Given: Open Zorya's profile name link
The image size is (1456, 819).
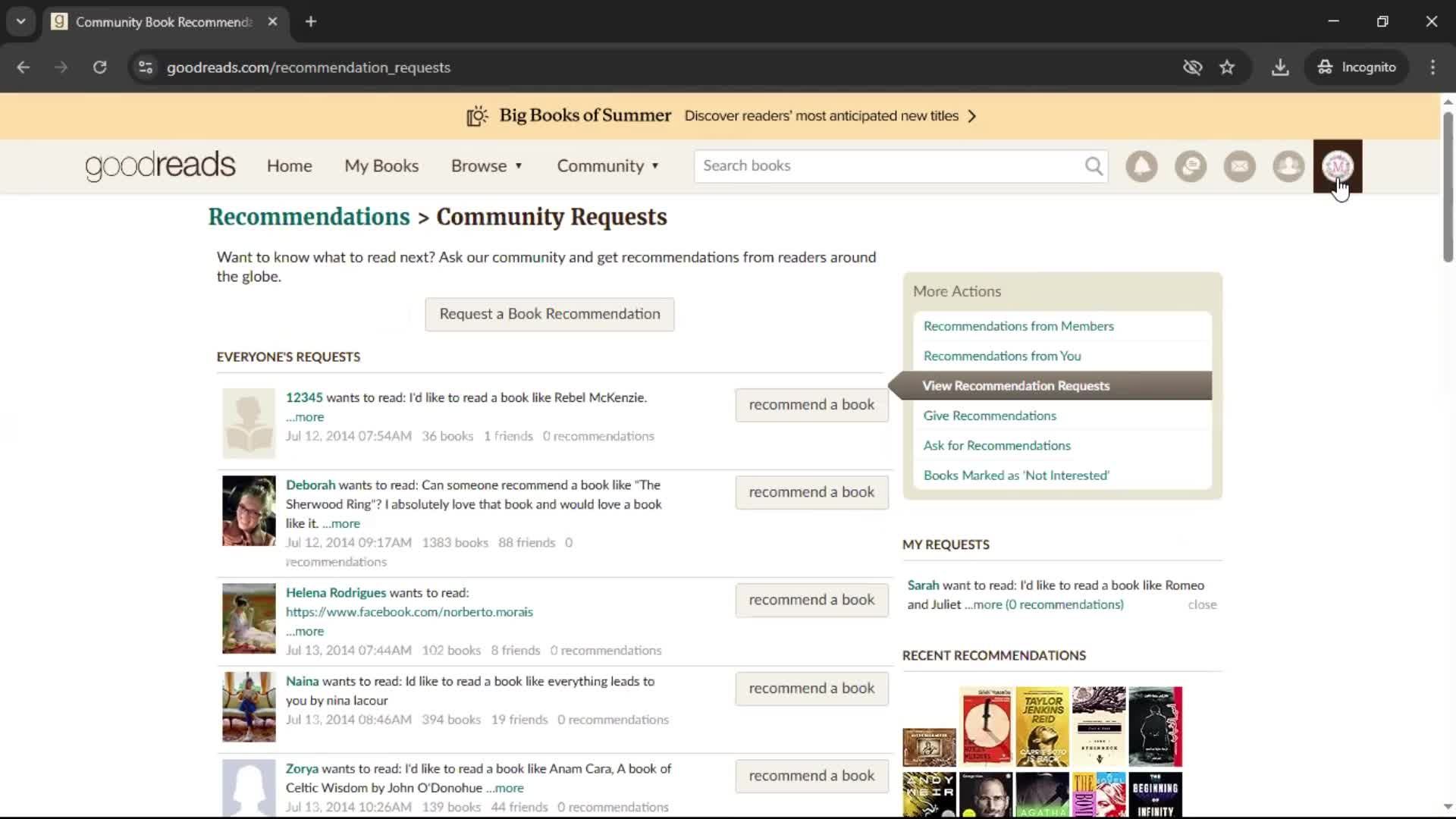Looking at the screenshot, I should tap(302, 769).
